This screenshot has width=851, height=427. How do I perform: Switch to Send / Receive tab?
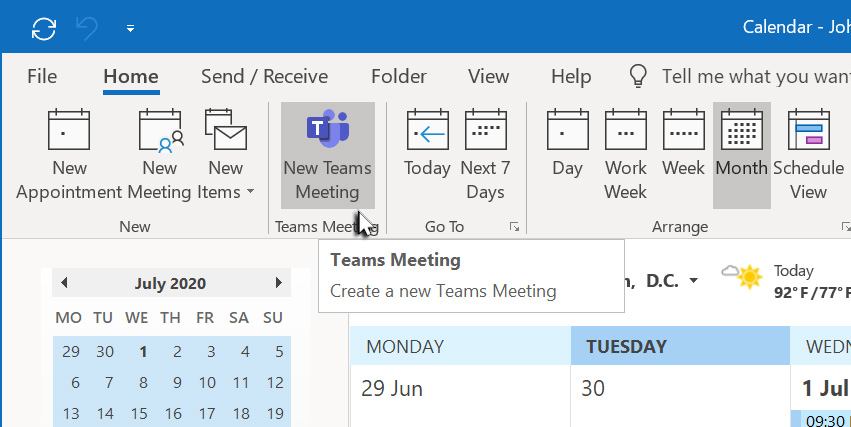pyautogui.click(x=264, y=76)
